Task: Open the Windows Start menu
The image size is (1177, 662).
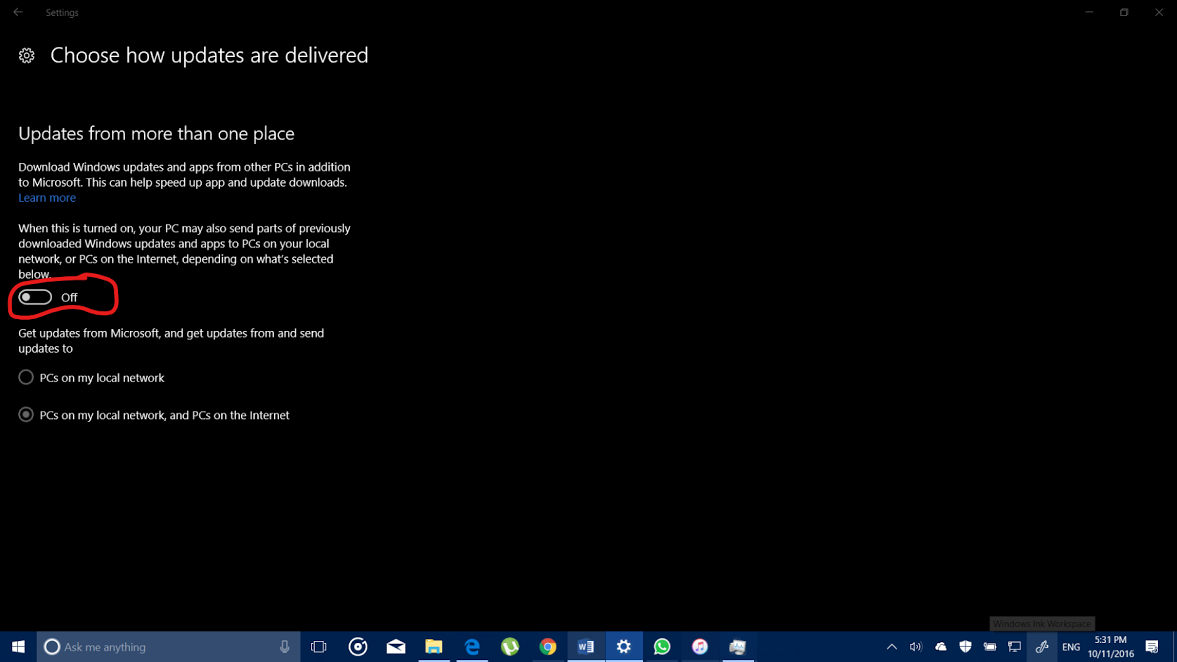Action: pos(18,647)
